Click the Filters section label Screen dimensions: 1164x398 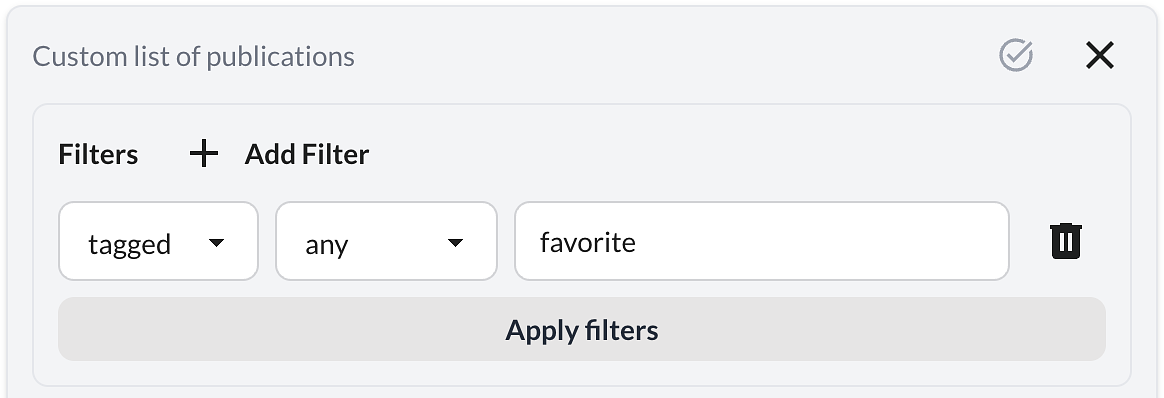coord(98,154)
